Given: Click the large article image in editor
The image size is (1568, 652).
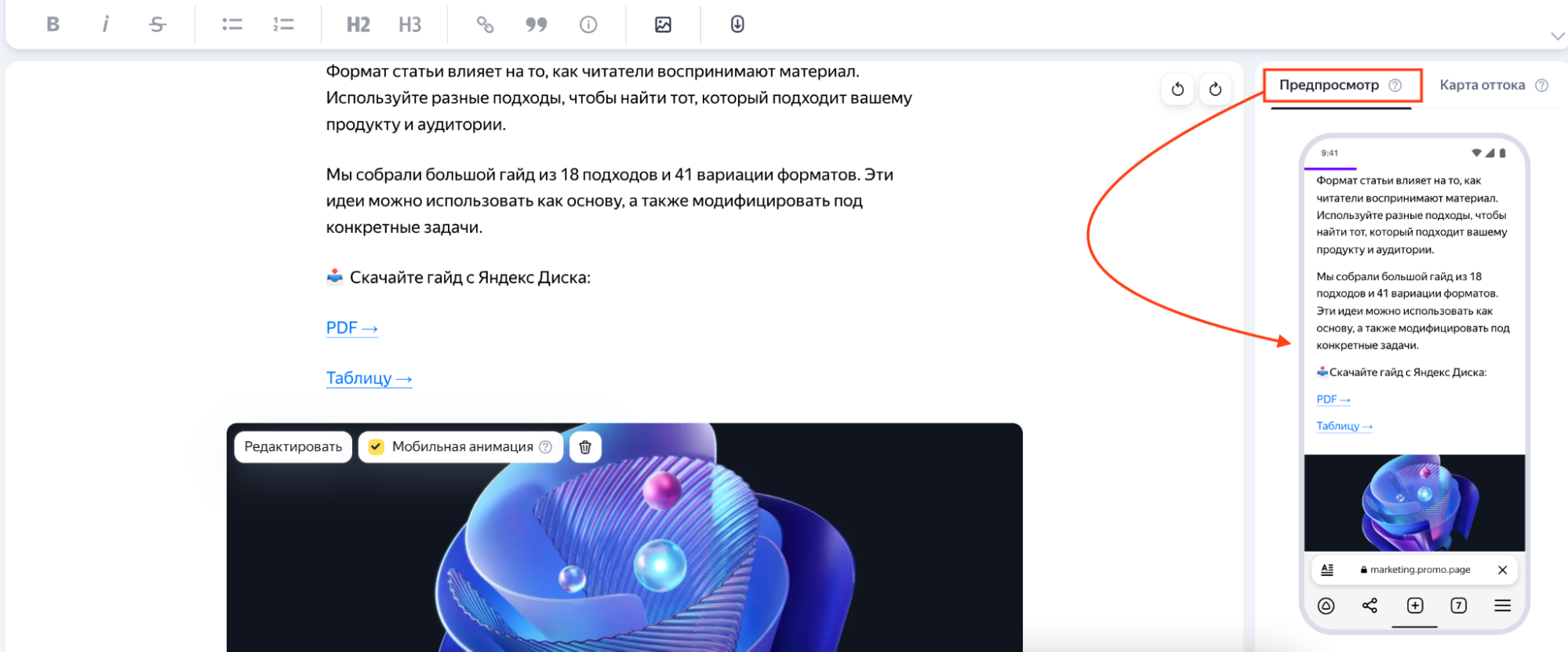Looking at the screenshot, I should pos(624,537).
